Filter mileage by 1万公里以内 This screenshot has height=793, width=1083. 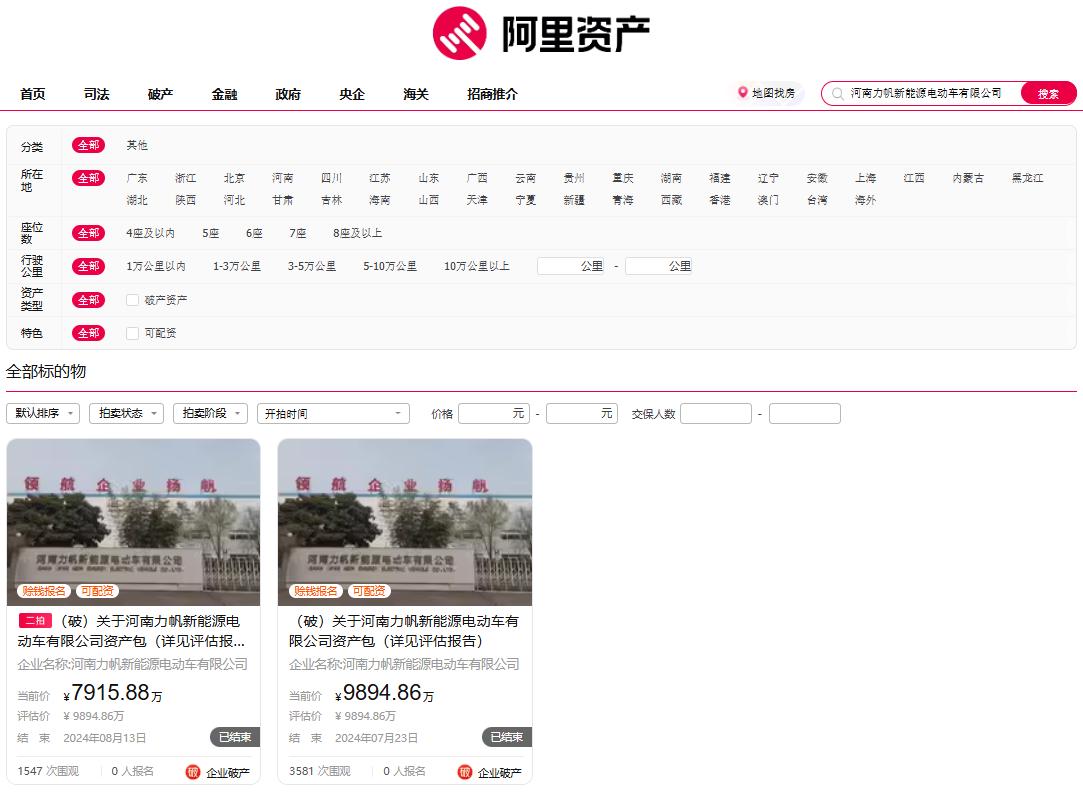click(x=155, y=266)
